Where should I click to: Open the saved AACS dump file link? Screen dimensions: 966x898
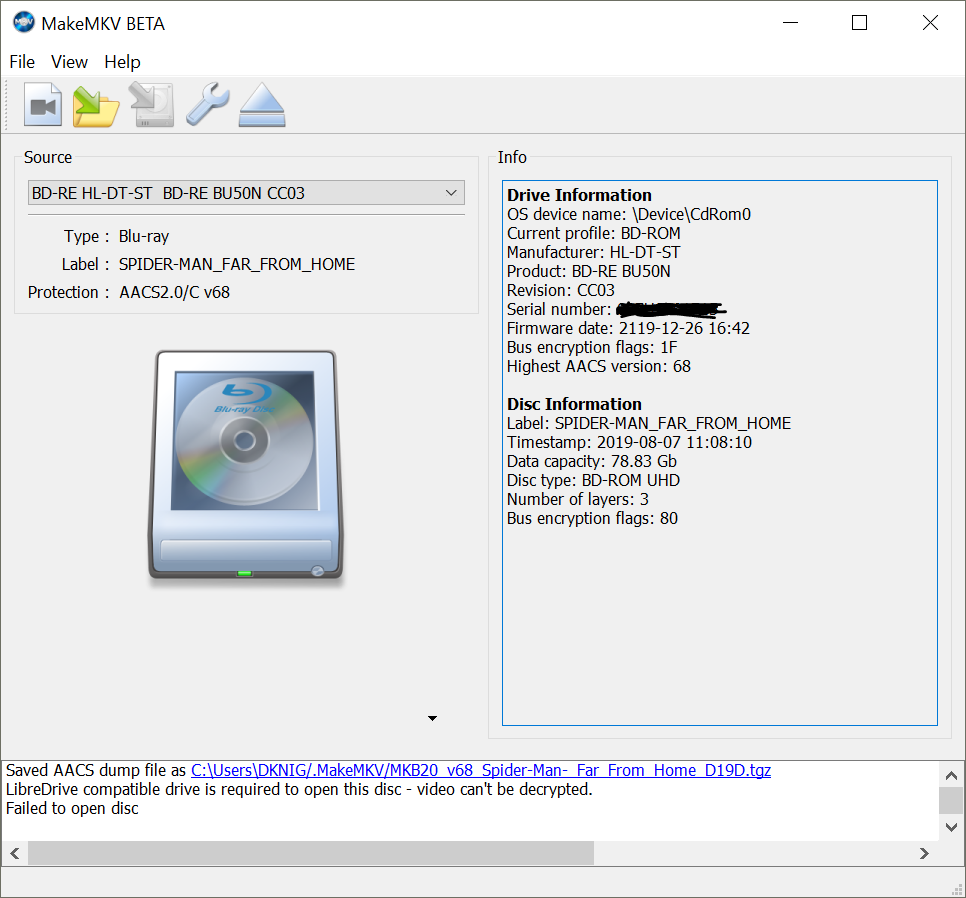tap(481, 771)
